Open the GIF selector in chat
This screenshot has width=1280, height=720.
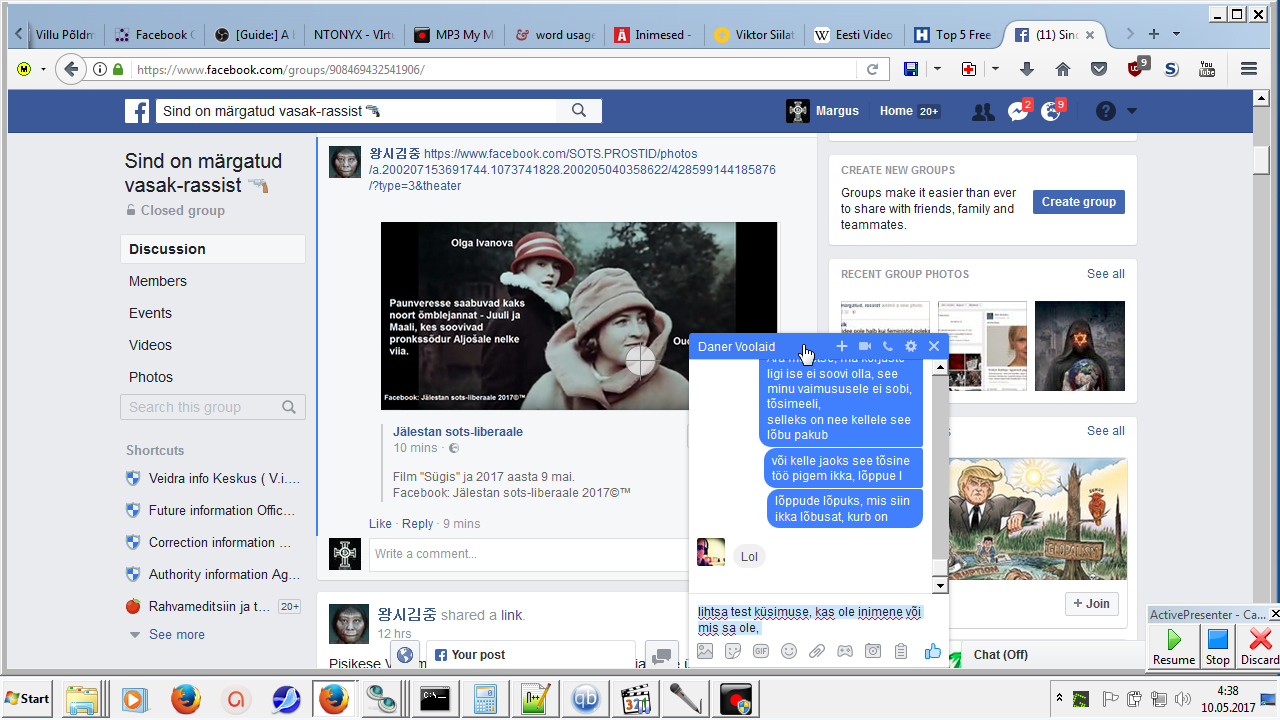761,651
